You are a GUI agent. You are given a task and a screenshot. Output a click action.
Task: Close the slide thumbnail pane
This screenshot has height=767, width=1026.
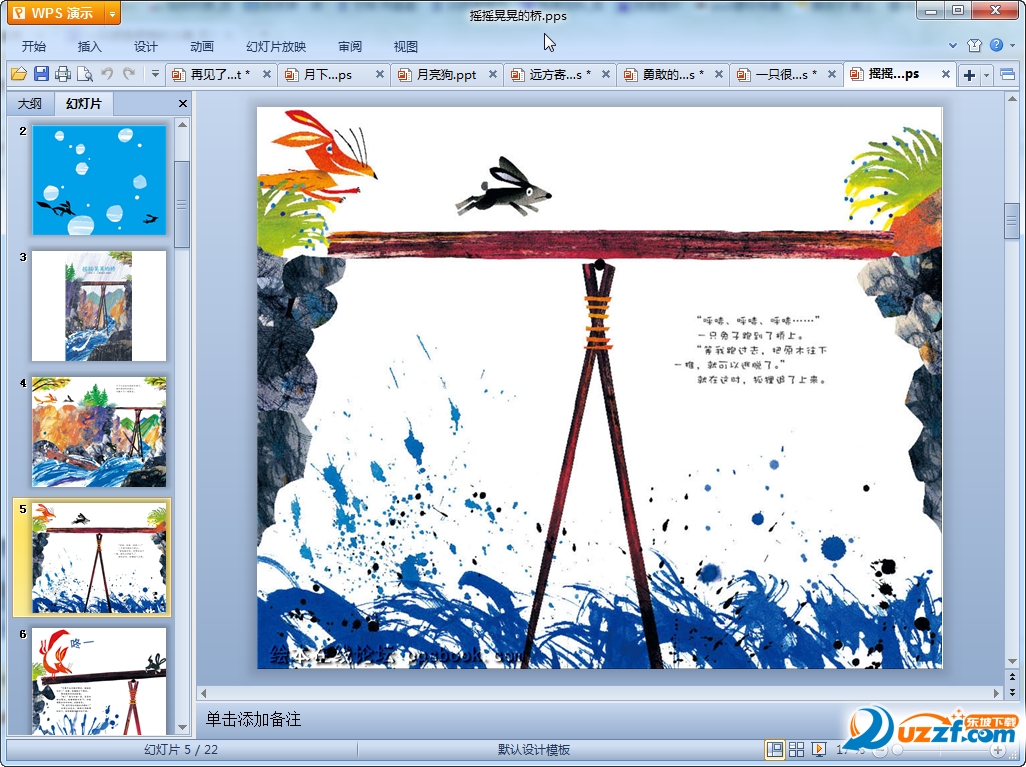coord(183,103)
